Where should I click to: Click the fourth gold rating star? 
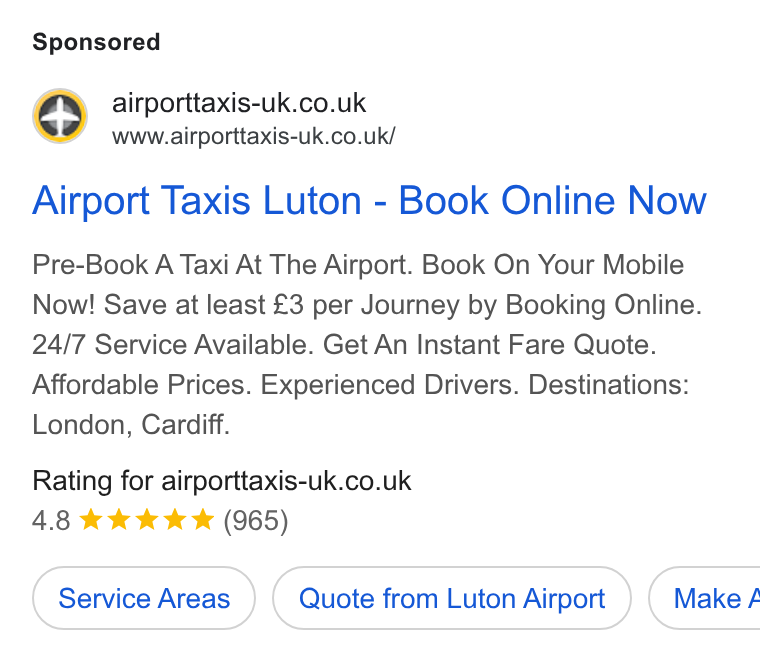coord(174,520)
